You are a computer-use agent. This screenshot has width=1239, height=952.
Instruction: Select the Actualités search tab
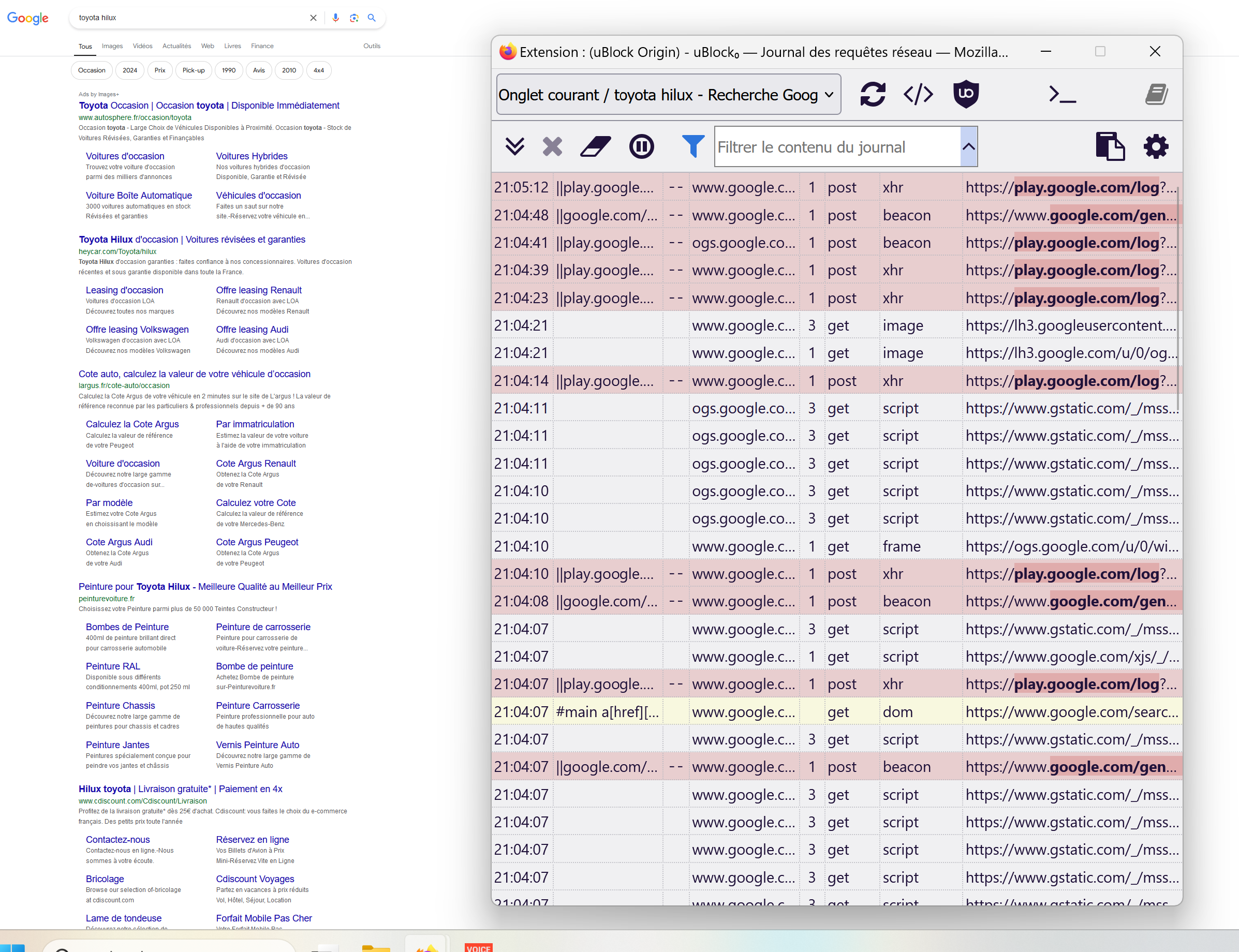point(176,46)
